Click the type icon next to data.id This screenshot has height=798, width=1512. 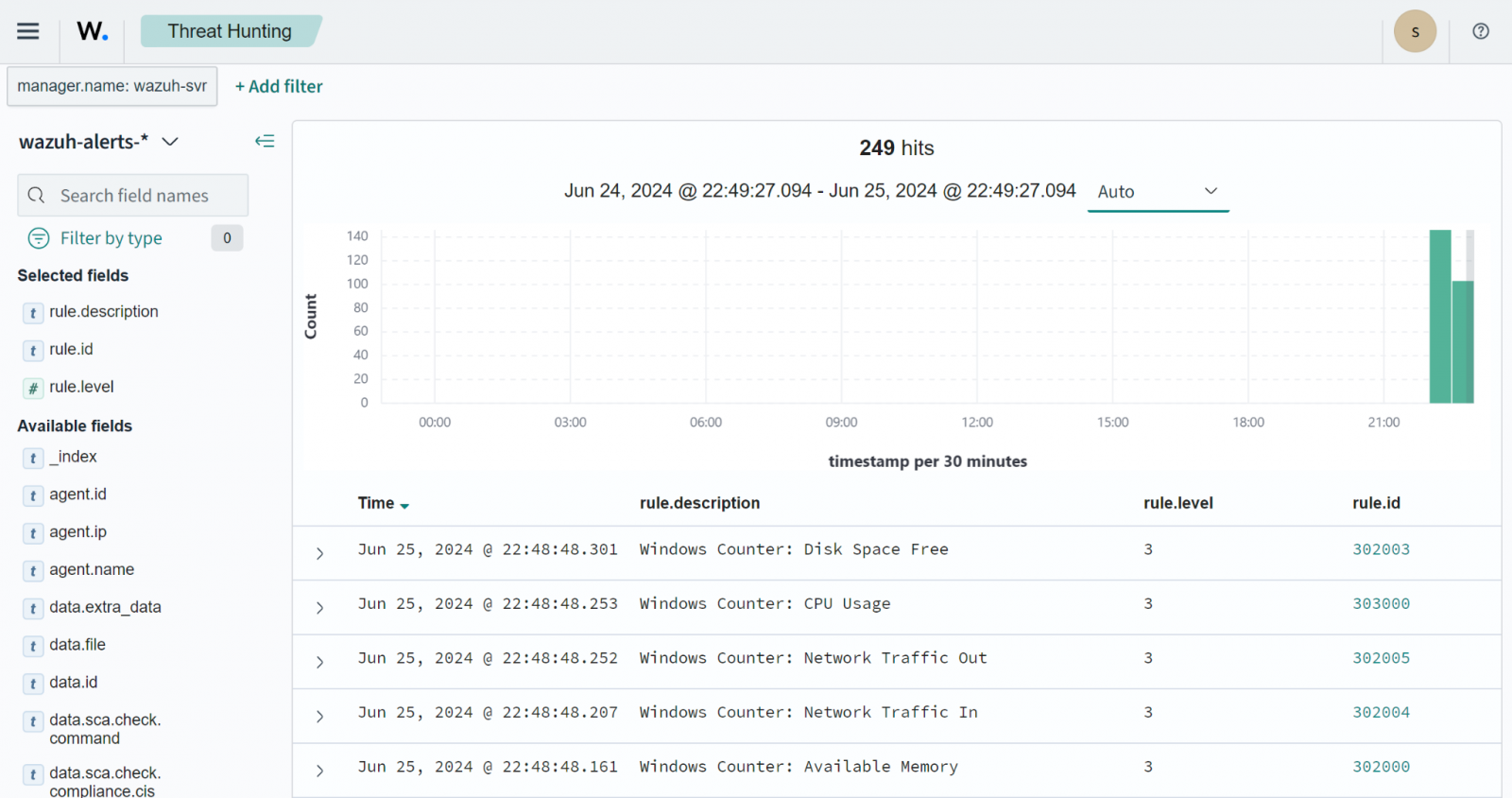coord(33,684)
